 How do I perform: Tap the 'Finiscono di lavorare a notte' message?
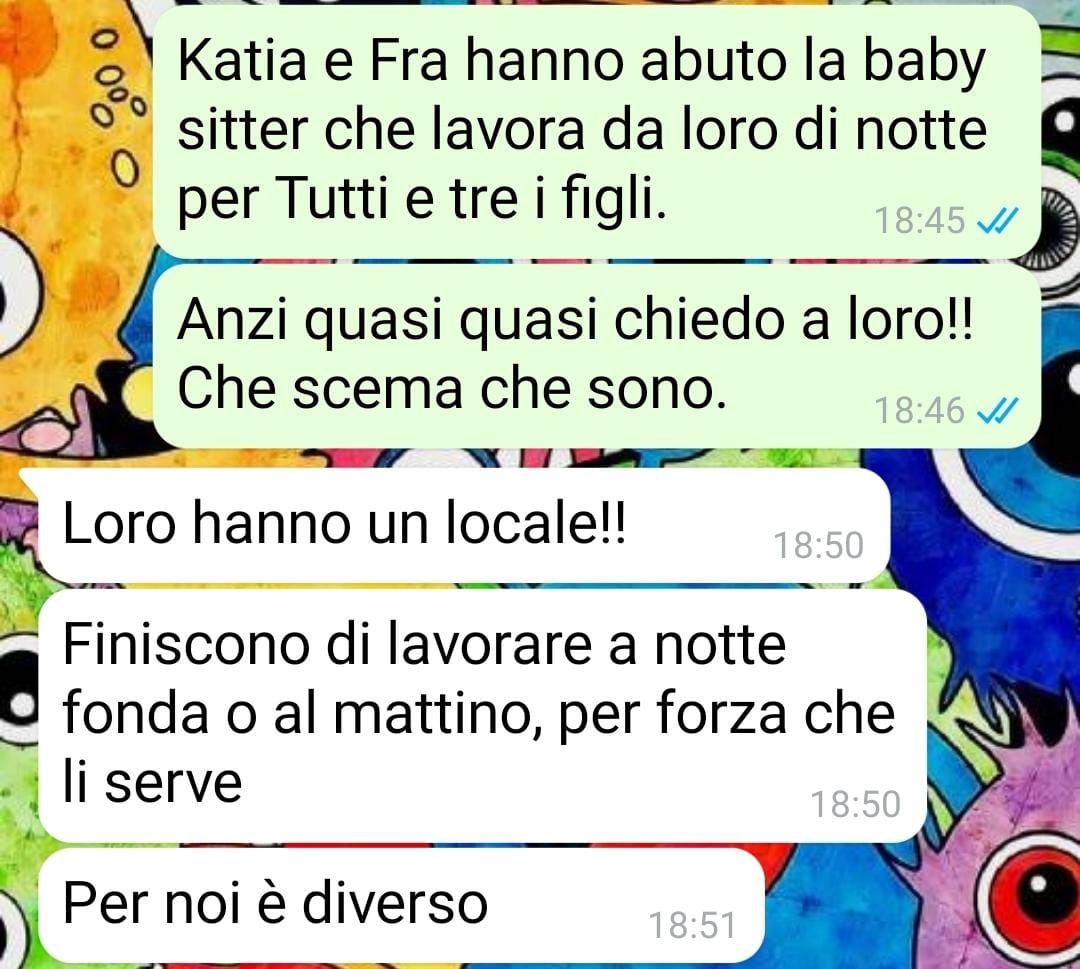483,716
